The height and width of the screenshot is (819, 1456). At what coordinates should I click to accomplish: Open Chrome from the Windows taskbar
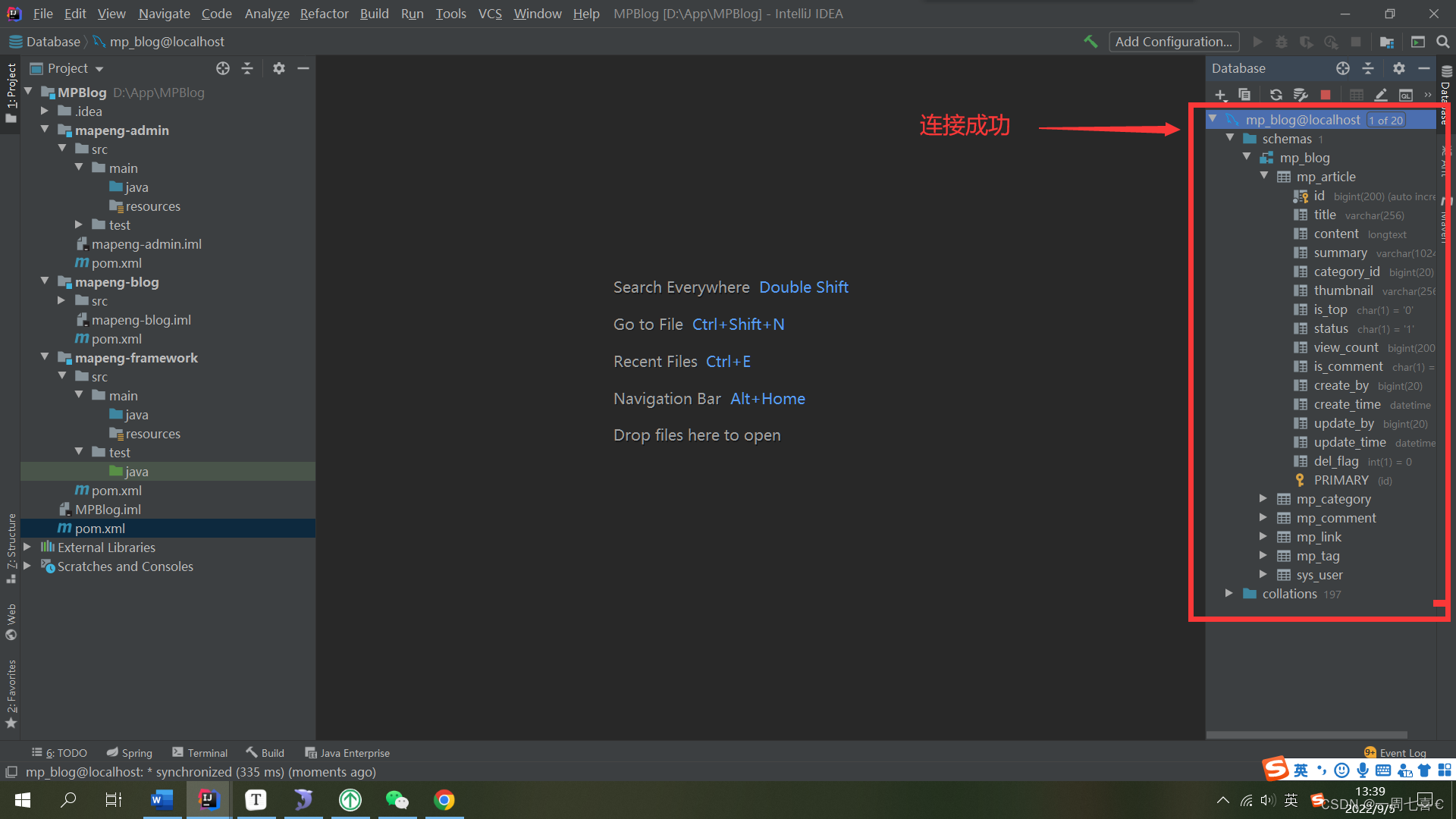tap(444, 800)
